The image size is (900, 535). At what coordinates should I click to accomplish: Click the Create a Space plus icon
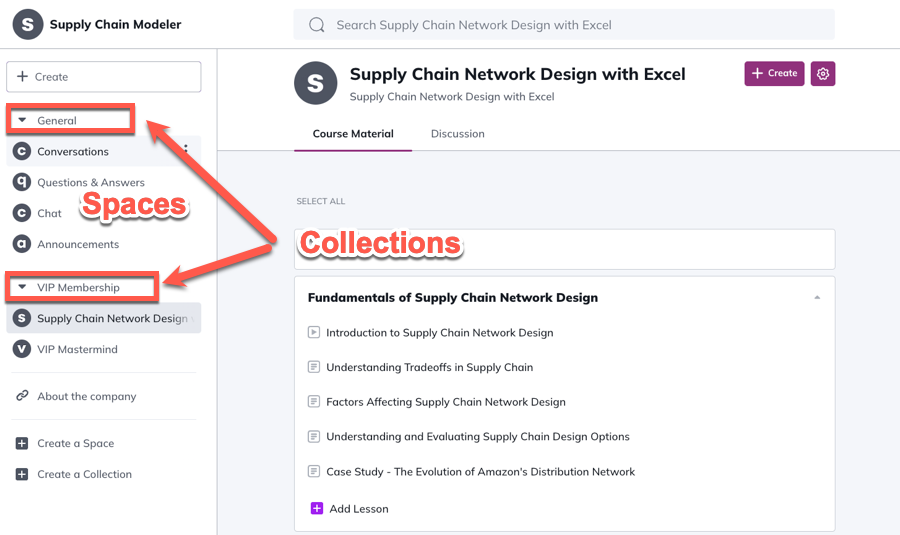click(22, 443)
